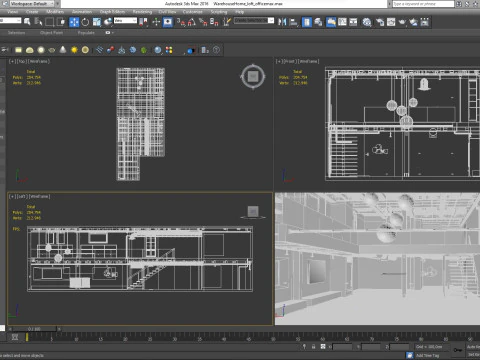The height and width of the screenshot is (360, 480).
Task: Click the Select Object tool
Action: pyautogui.click(x=27, y=22)
